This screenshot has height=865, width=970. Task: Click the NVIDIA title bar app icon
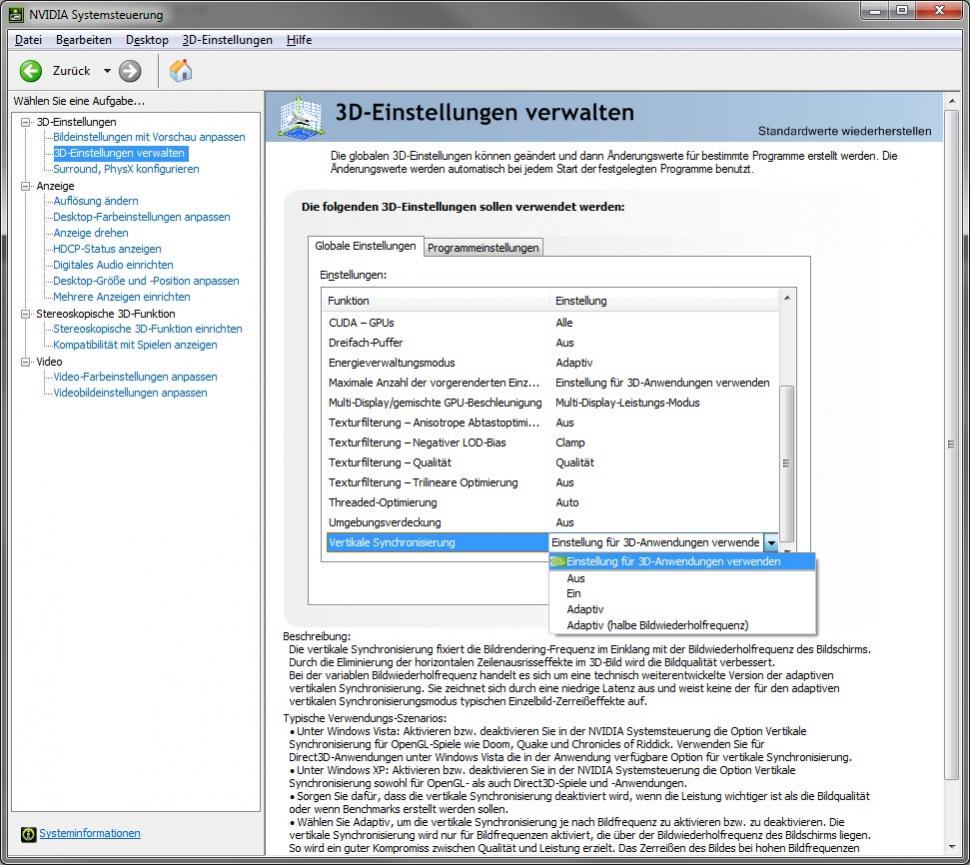(x=16, y=14)
